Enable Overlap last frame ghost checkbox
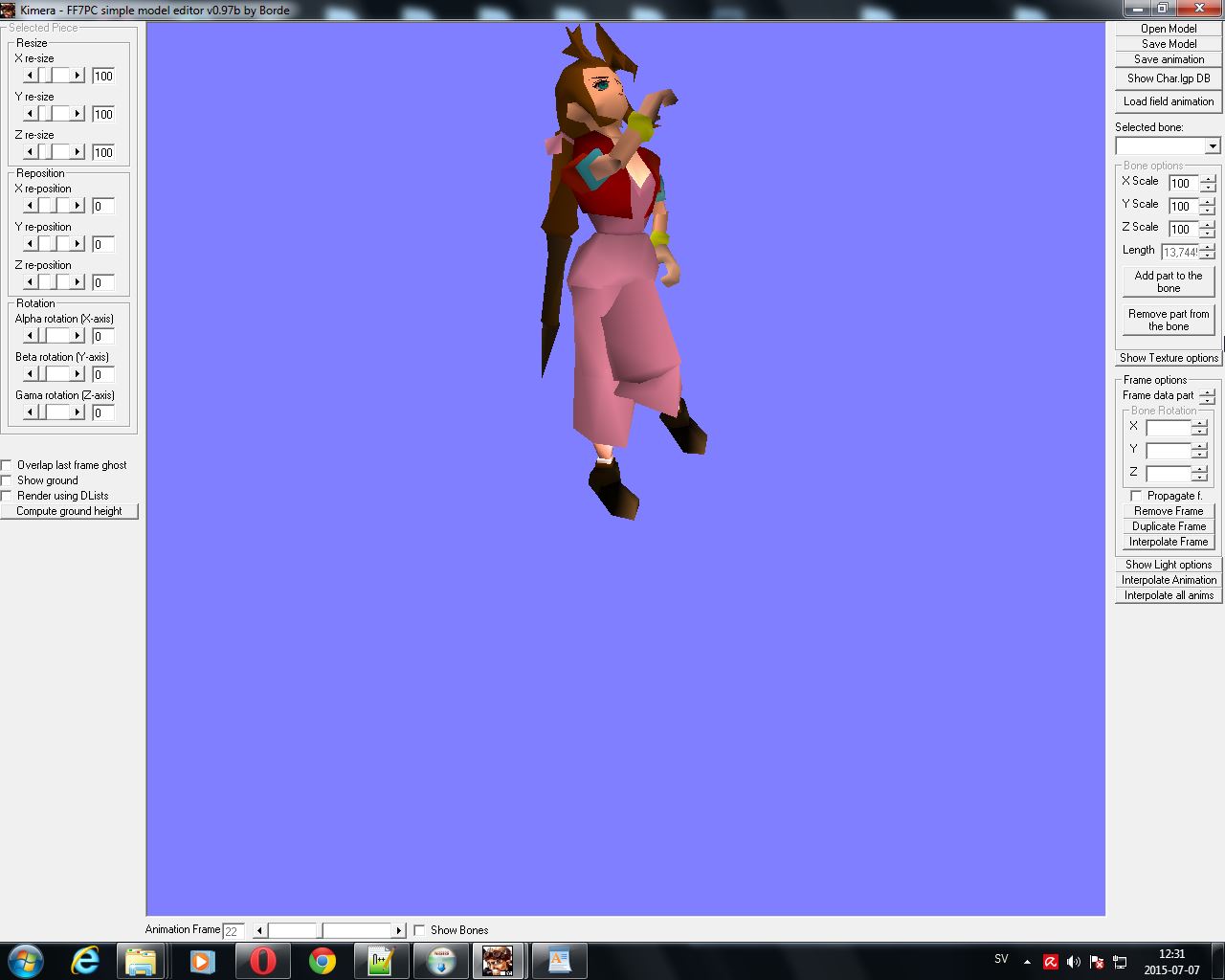Viewport: 1225px width, 980px height. click(x=7, y=465)
